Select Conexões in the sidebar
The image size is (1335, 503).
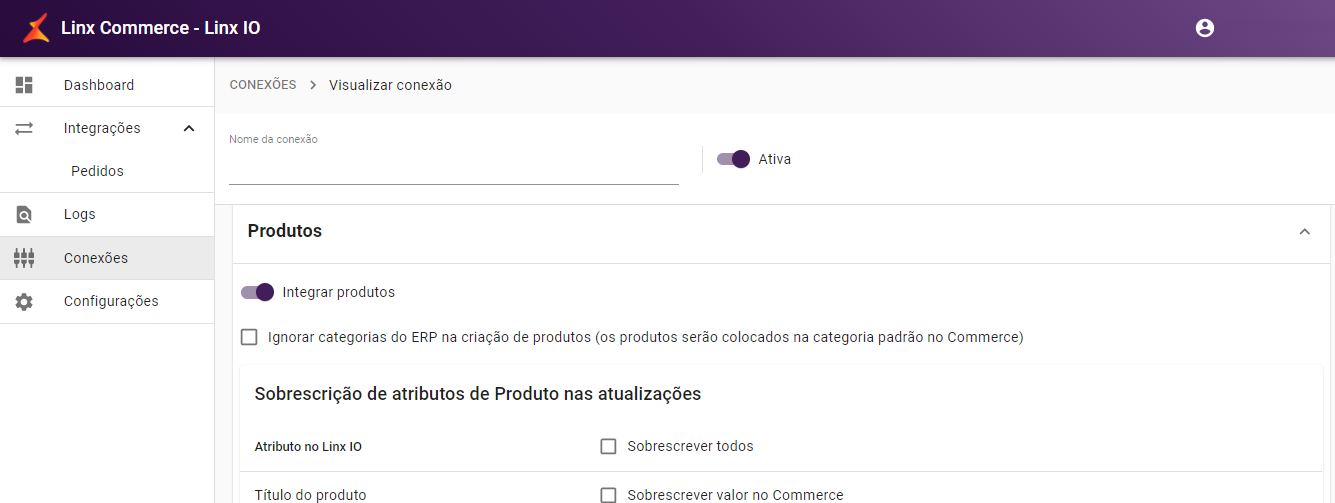[107, 258]
